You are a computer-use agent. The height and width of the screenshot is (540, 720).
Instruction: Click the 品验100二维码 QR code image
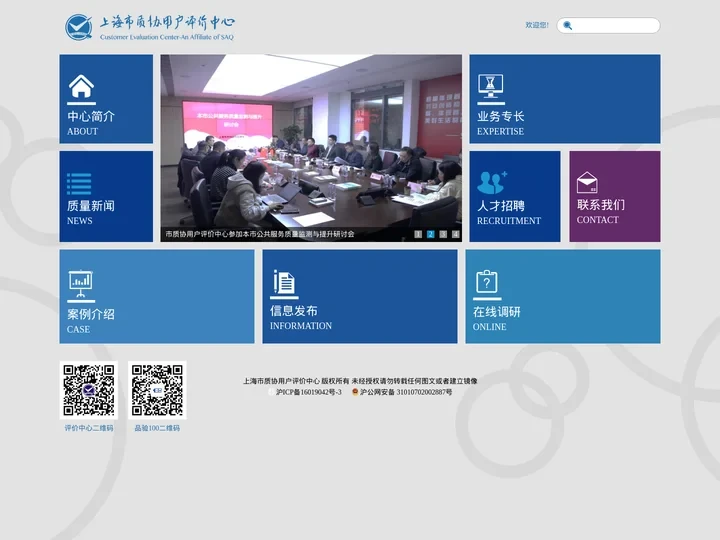click(x=157, y=390)
